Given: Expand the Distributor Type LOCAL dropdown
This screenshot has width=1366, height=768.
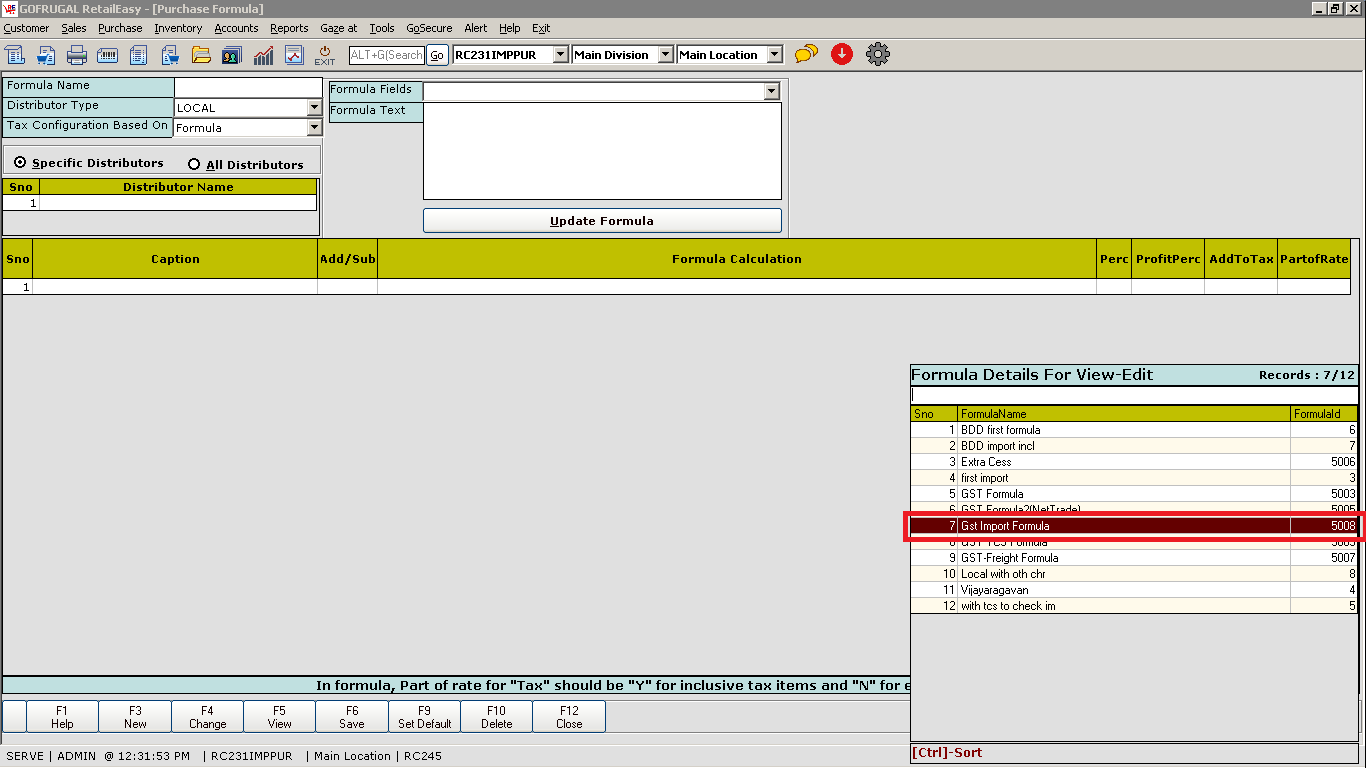Looking at the screenshot, I should click(314, 107).
